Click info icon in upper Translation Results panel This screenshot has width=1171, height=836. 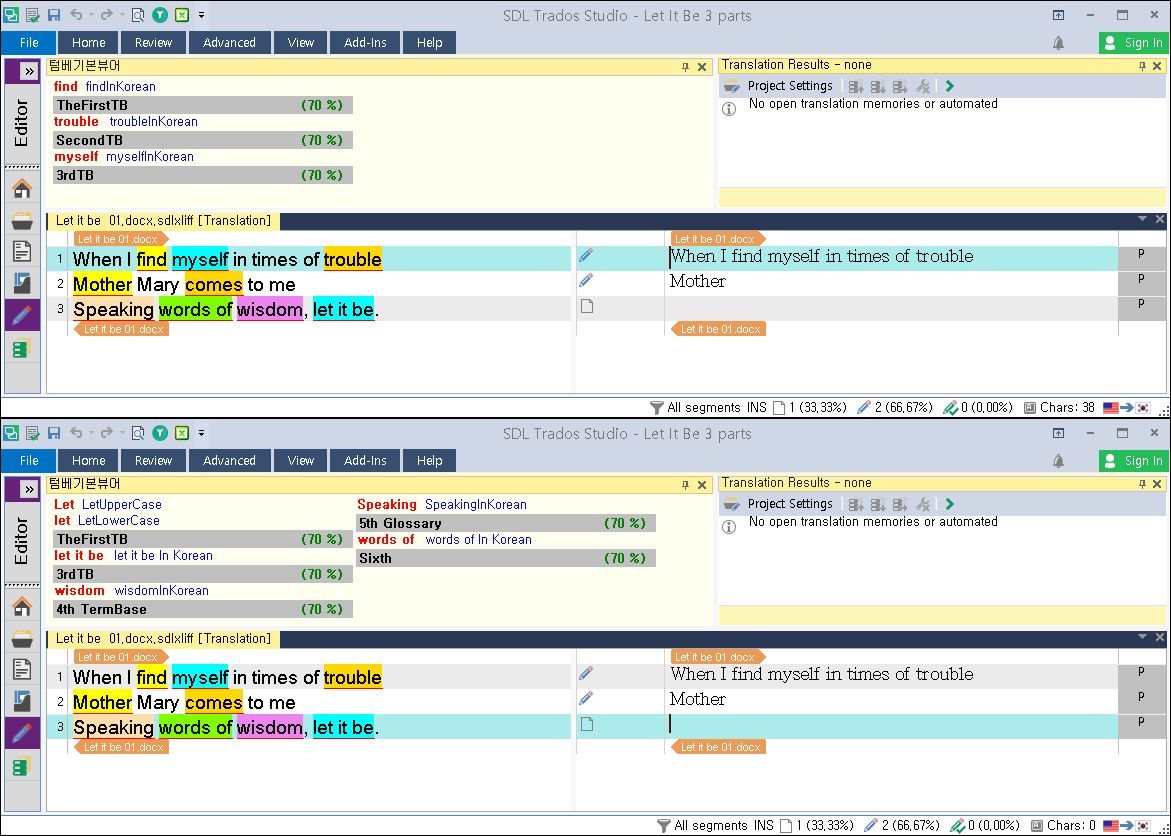pos(729,108)
